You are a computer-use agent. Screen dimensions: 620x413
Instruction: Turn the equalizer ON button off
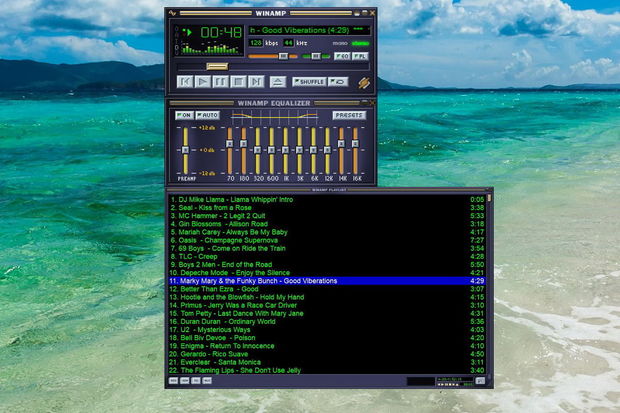[x=184, y=115]
